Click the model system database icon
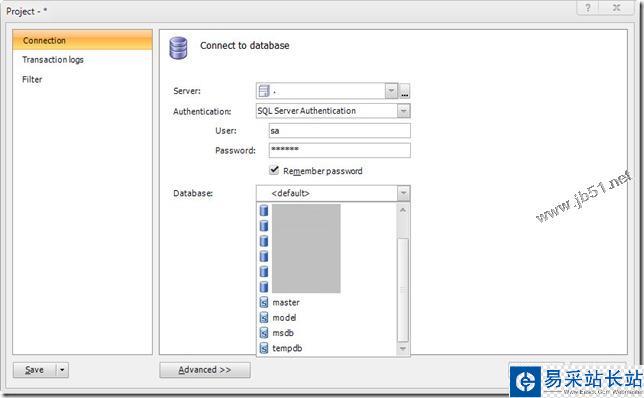The width and height of the screenshot is (644, 398). 264,318
